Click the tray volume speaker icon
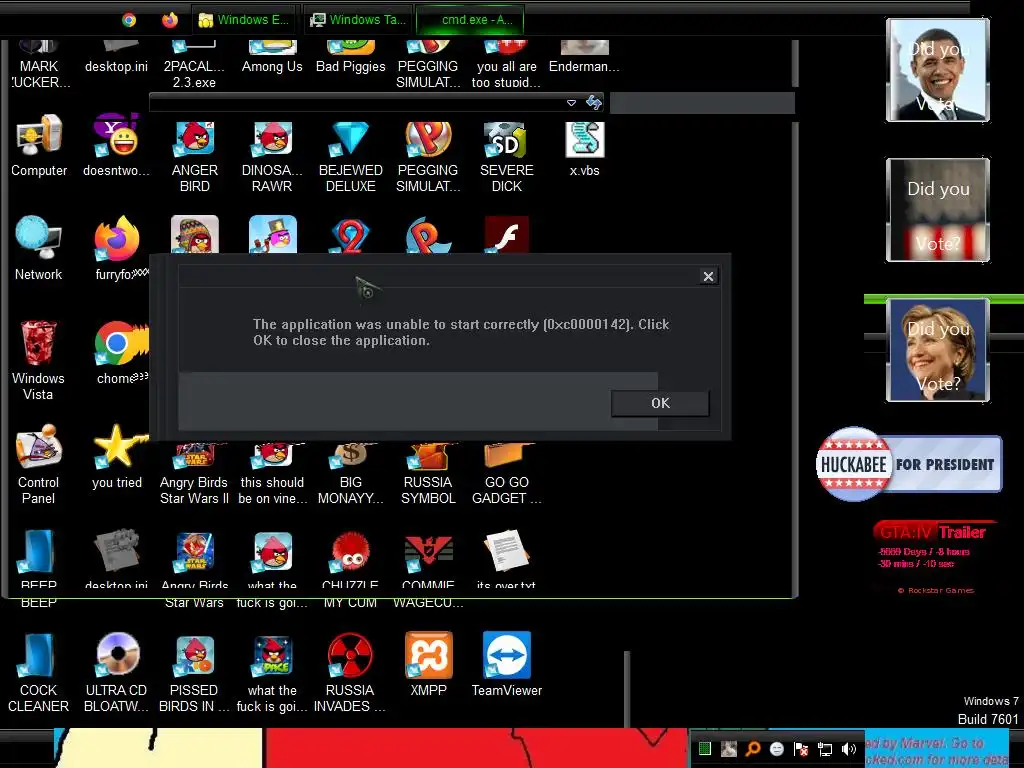1024x768 pixels. [849, 749]
